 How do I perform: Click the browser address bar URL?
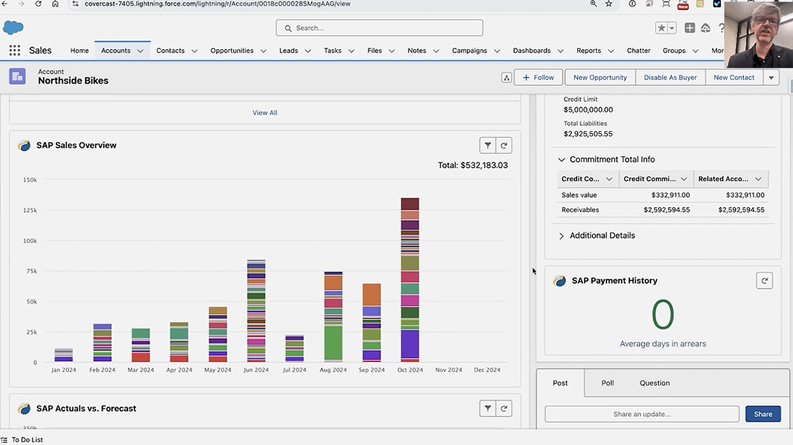tap(217, 4)
